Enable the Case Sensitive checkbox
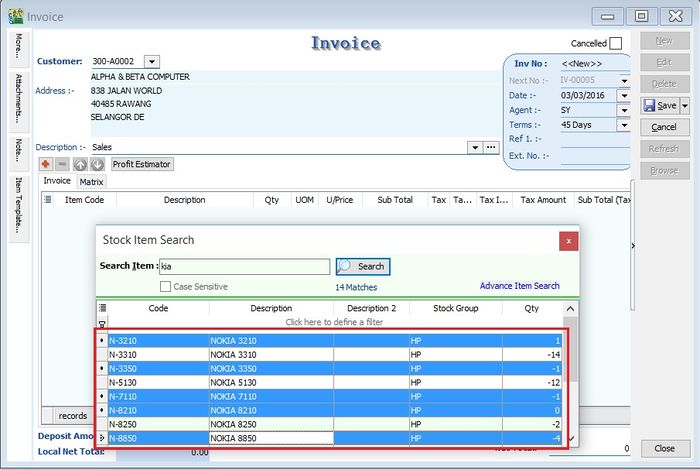 166,286
